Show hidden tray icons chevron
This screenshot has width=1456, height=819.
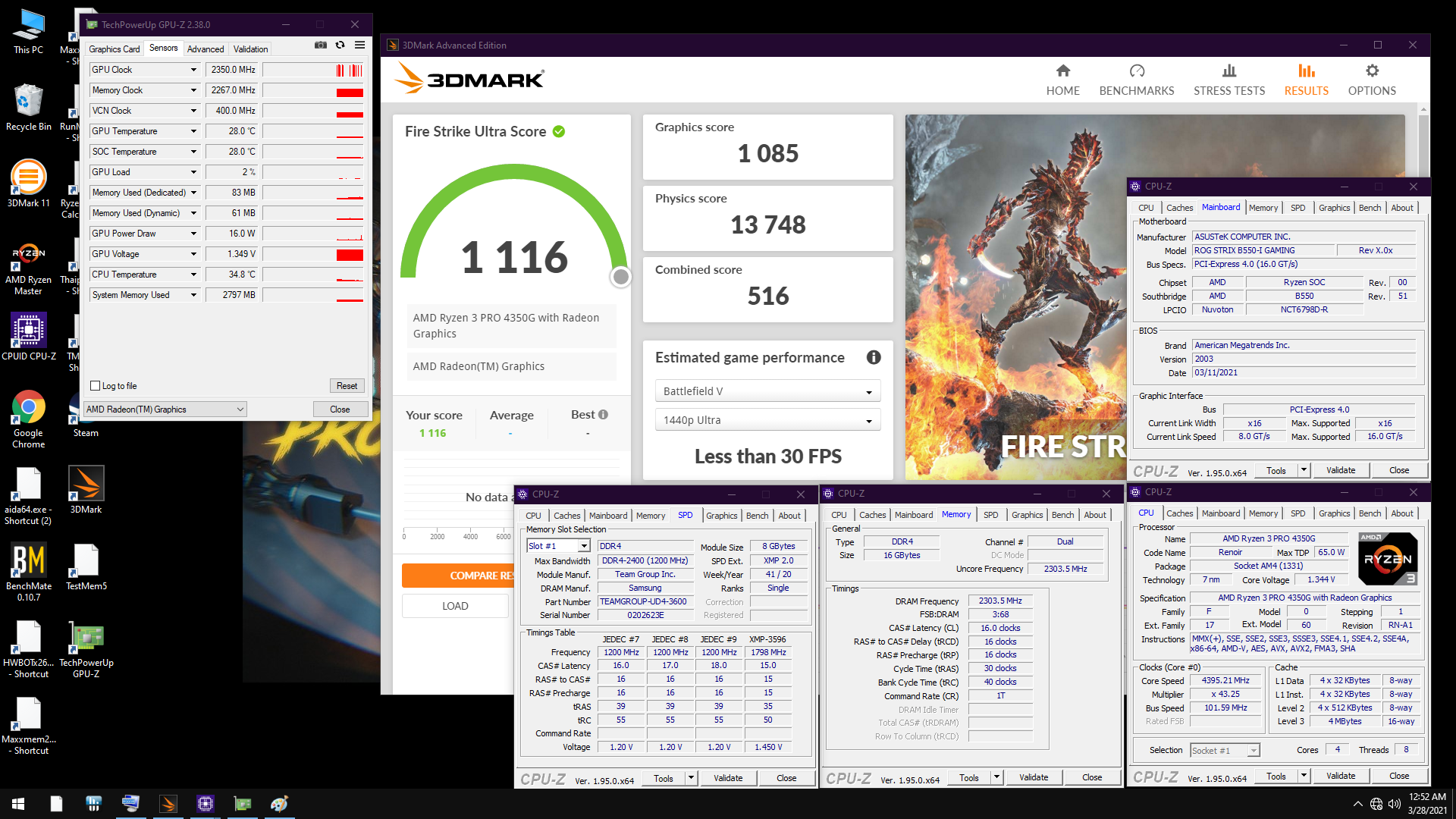(1357, 804)
